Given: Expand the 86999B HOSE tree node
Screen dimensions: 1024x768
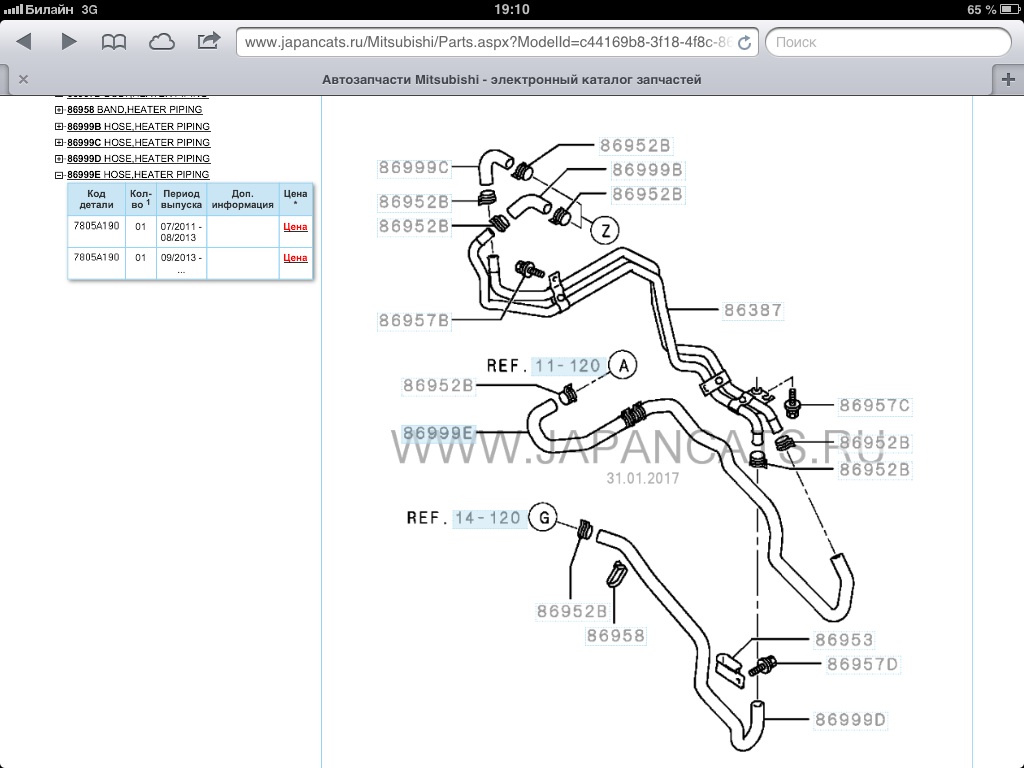Looking at the screenshot, I should 60,127.
